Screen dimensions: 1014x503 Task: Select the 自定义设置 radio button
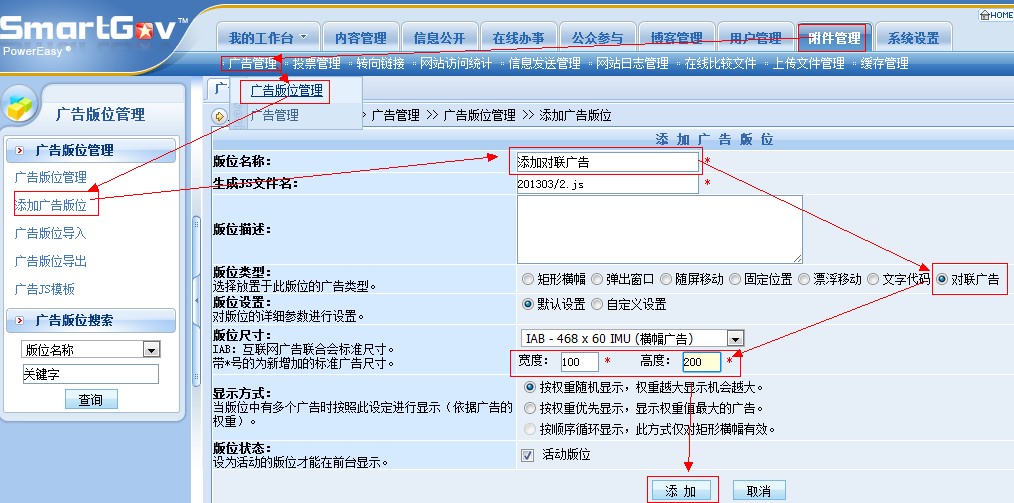(597, 304)
